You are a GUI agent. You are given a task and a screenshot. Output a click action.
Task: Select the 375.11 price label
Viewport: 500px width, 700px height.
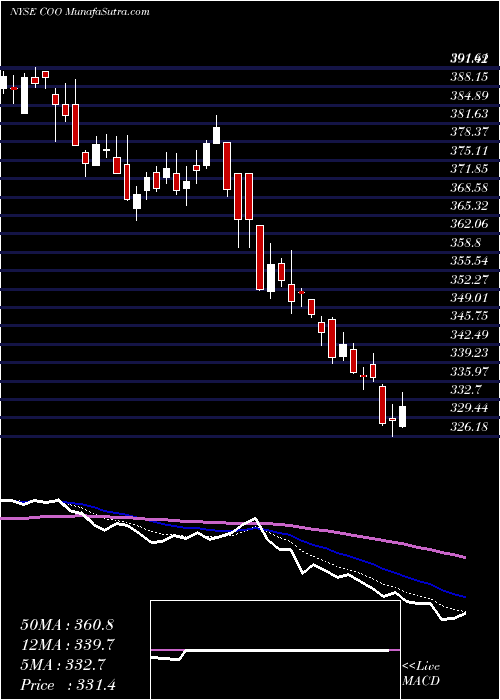[x=469, y=150]
